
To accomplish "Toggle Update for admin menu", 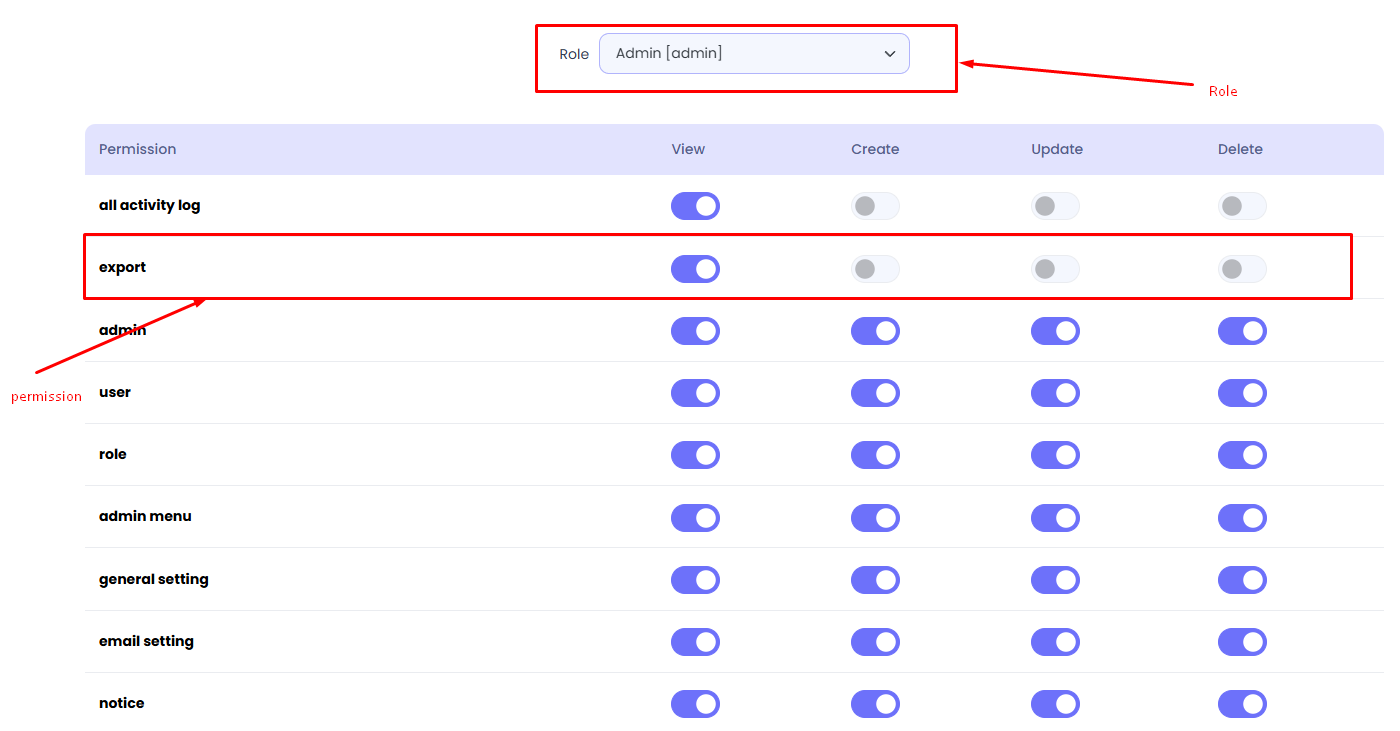I will (1055, 518).
